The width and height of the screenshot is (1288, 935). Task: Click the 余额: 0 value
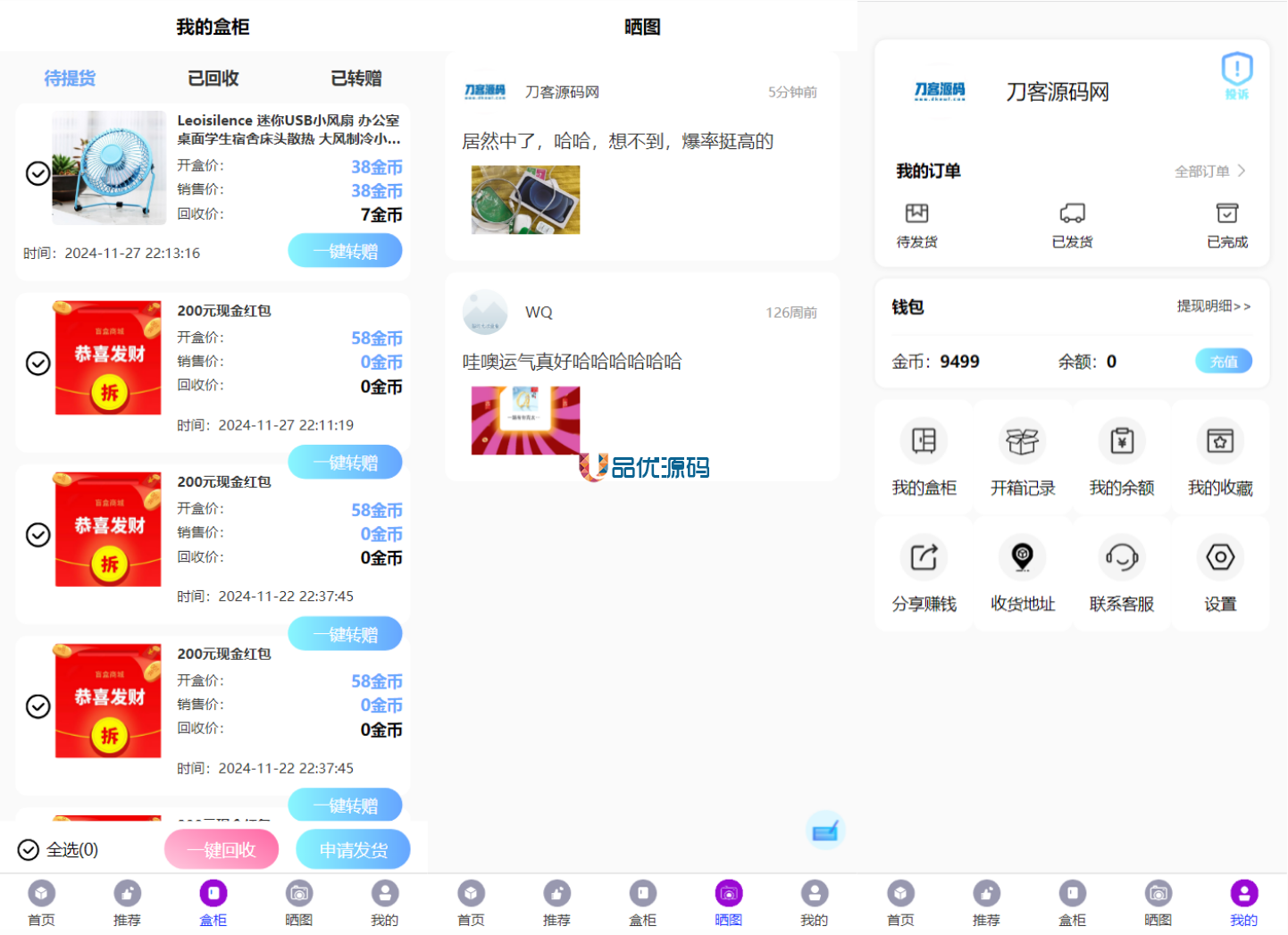pos(1087,362)
